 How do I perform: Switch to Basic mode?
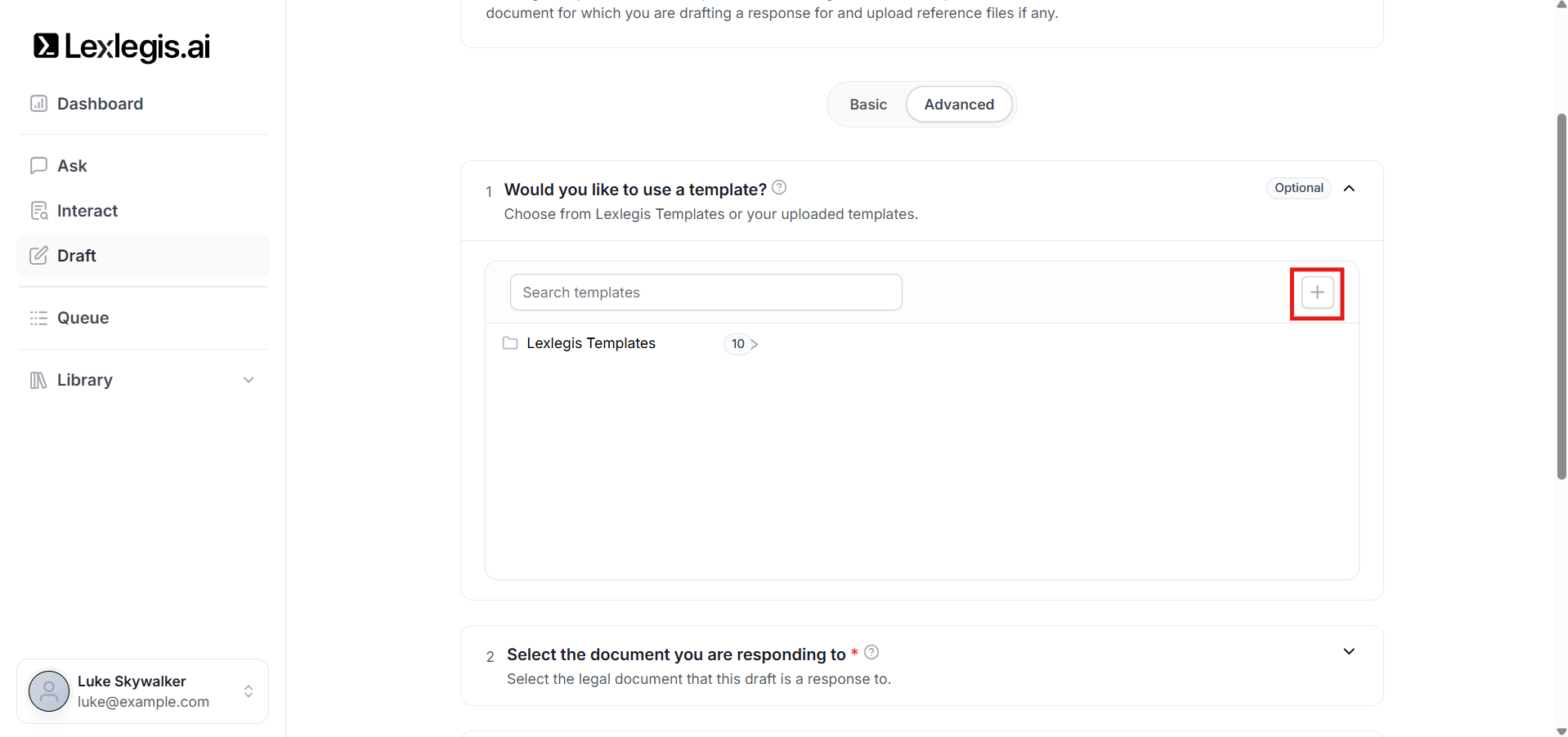(867, 105)
